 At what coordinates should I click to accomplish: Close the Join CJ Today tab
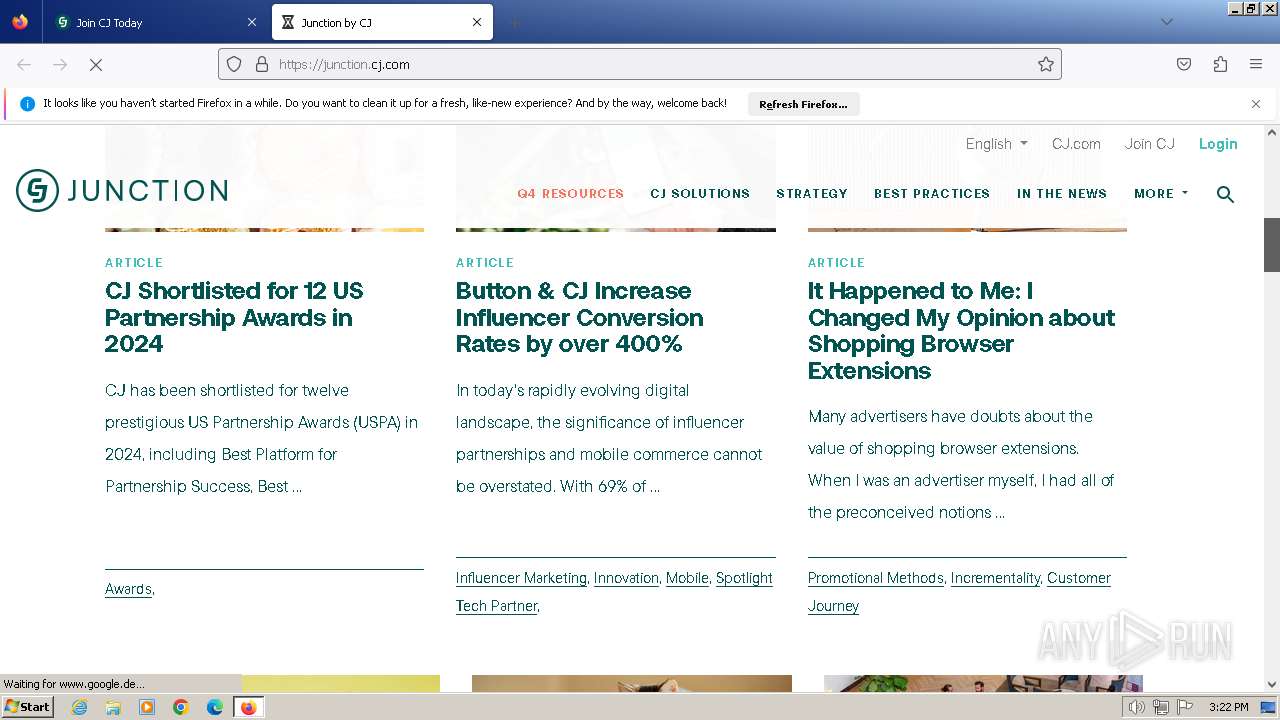251,22
